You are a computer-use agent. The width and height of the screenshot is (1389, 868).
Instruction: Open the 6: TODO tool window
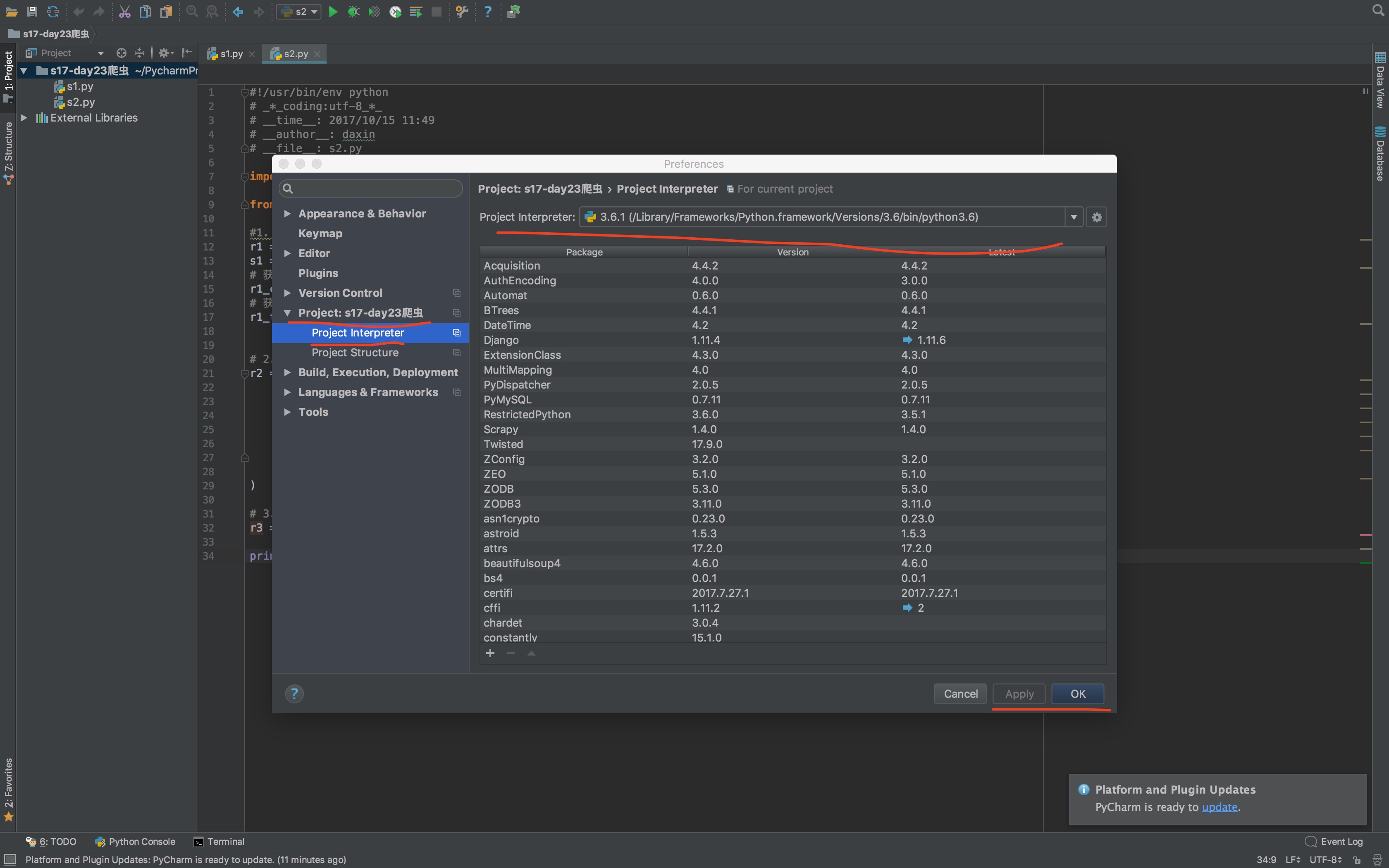click(x=51, y=842)
